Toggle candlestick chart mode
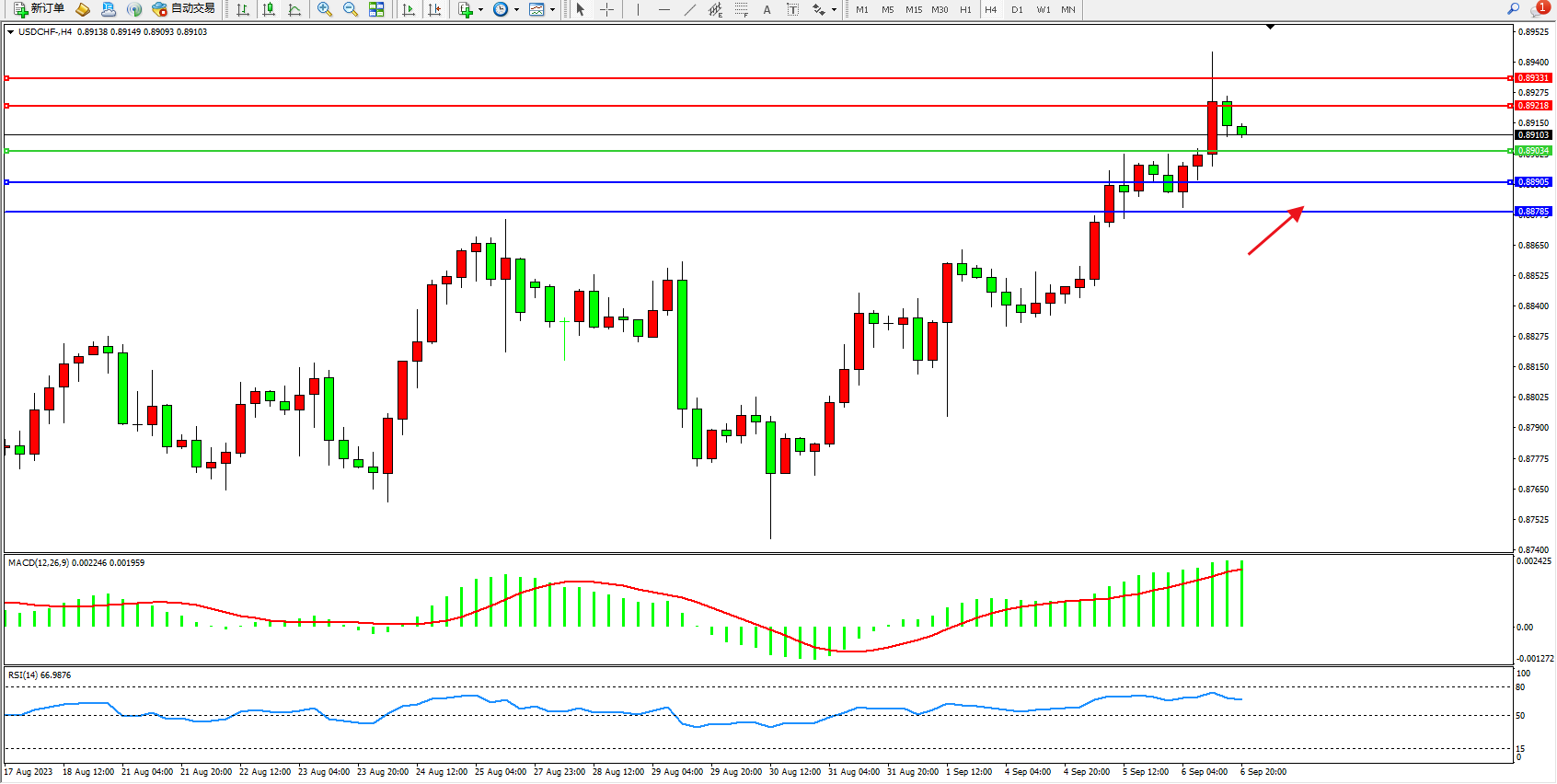Screen dimensions: 1557x784 click(269, 9)
